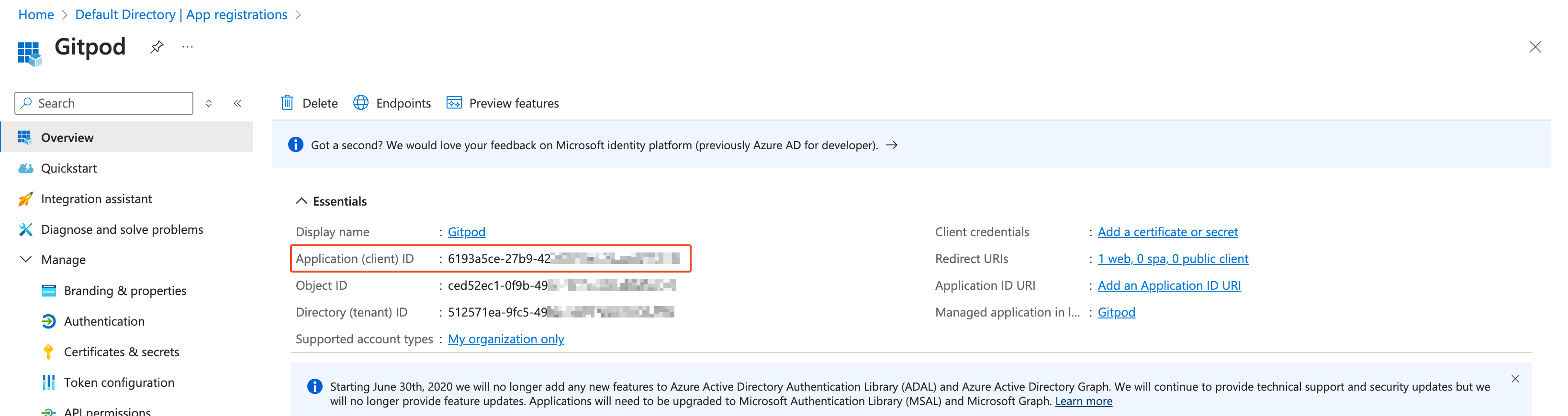Click the Application (client) ID value
1568x416 pixels.
click(x=564, y=259)
